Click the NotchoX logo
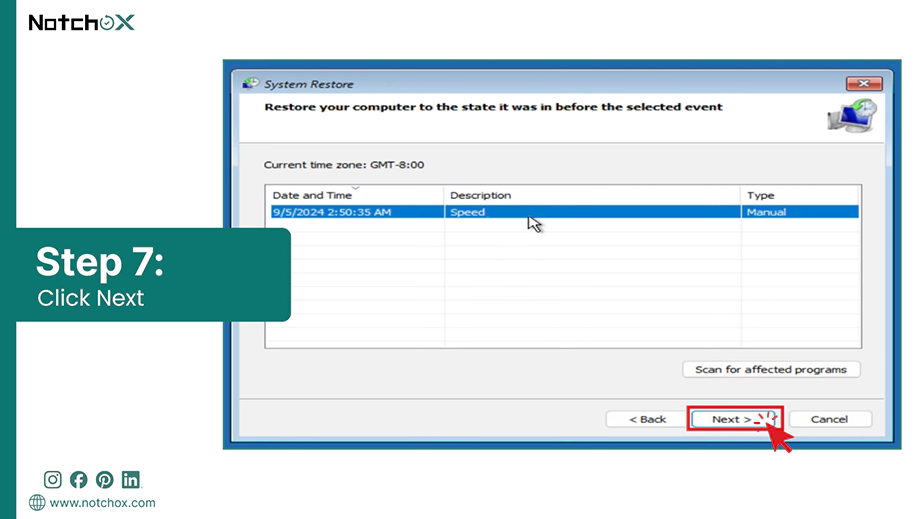This screenshot has width=922, height=519. 82,23
